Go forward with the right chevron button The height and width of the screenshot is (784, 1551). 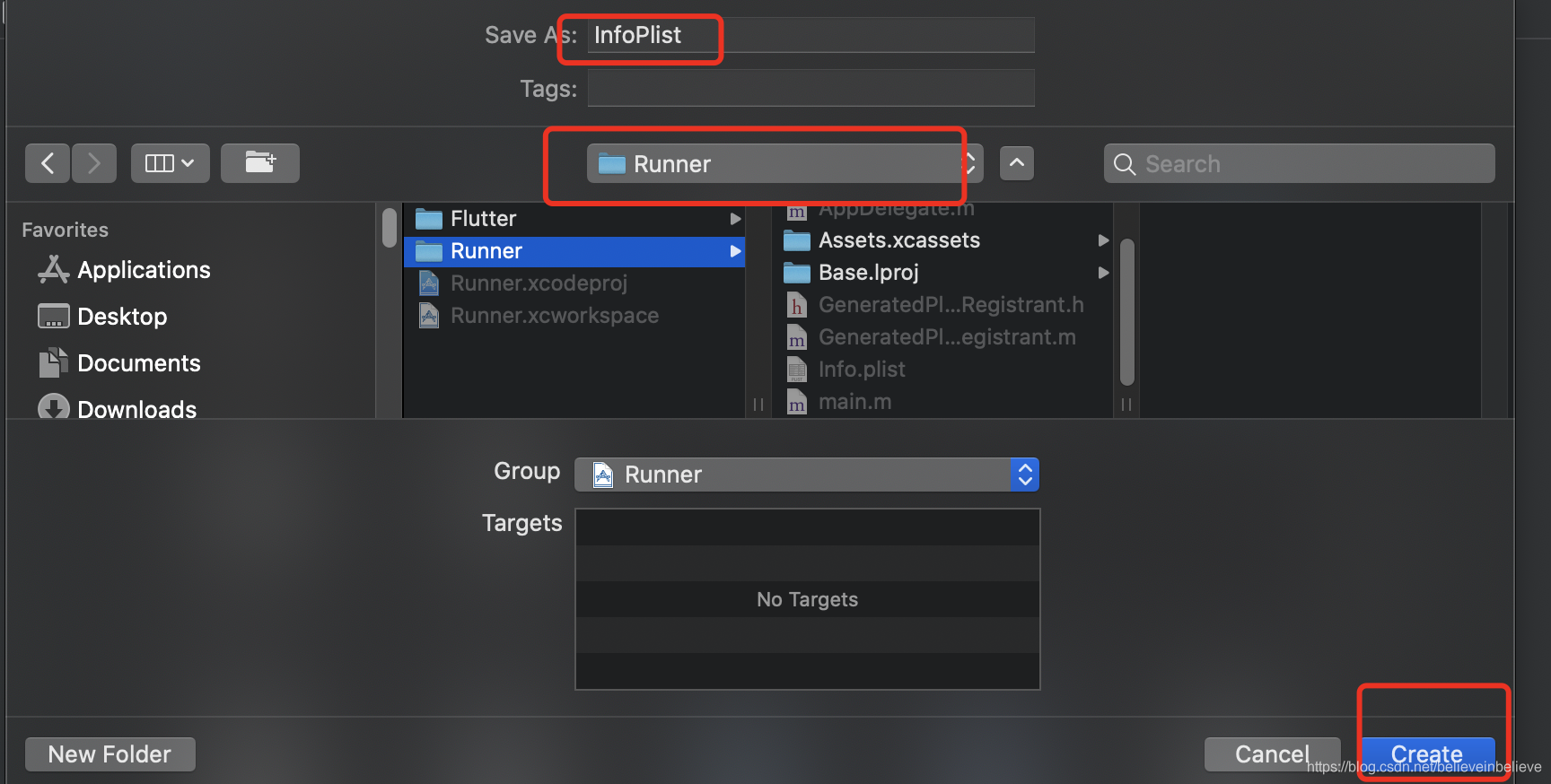click(94, 163)
